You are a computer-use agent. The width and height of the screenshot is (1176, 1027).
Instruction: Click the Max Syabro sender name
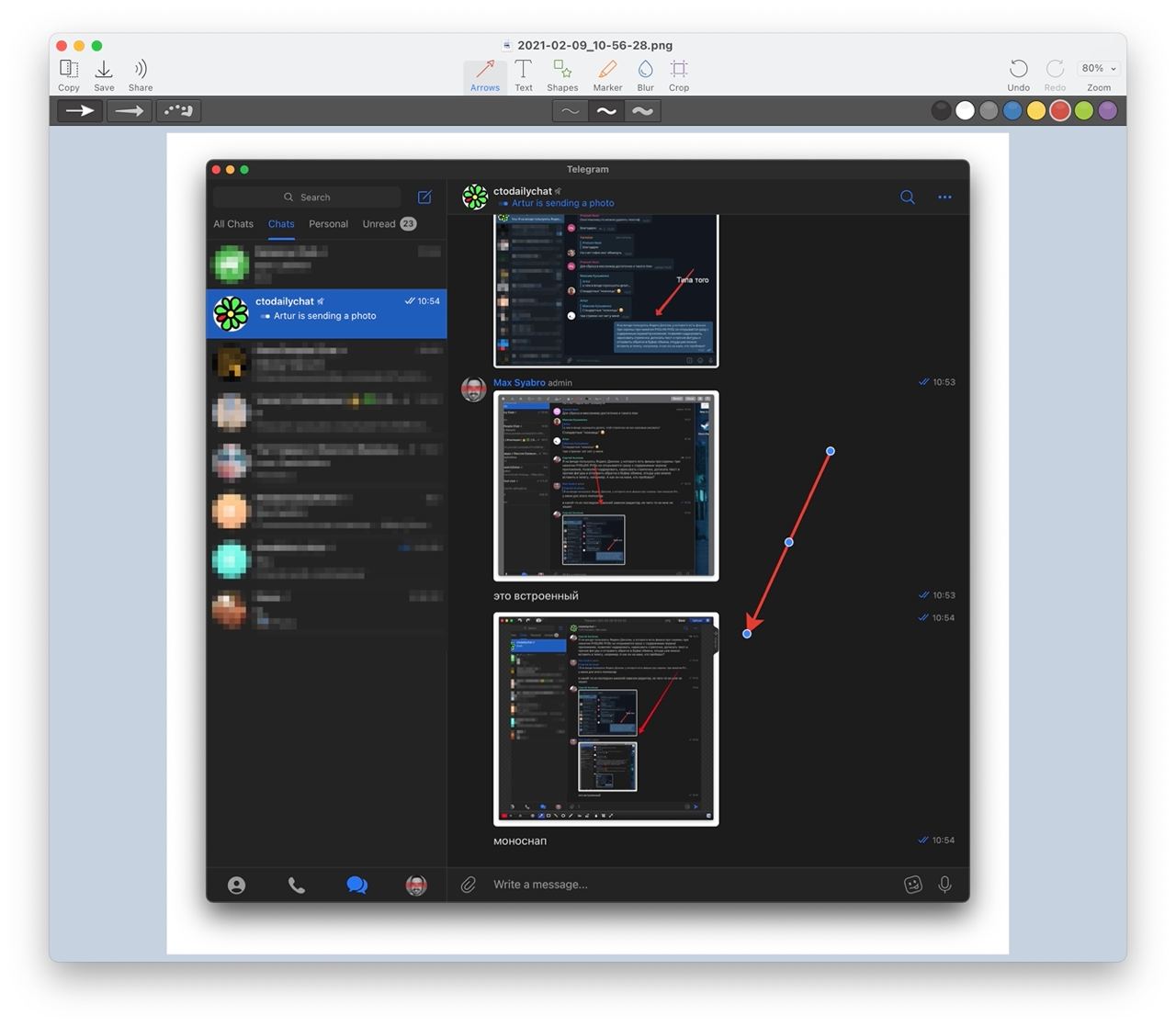519,382
